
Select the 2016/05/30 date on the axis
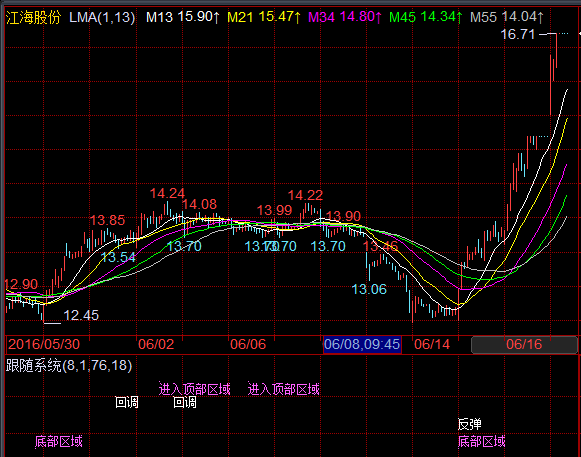pyautogui.click(x=44, y=344)
